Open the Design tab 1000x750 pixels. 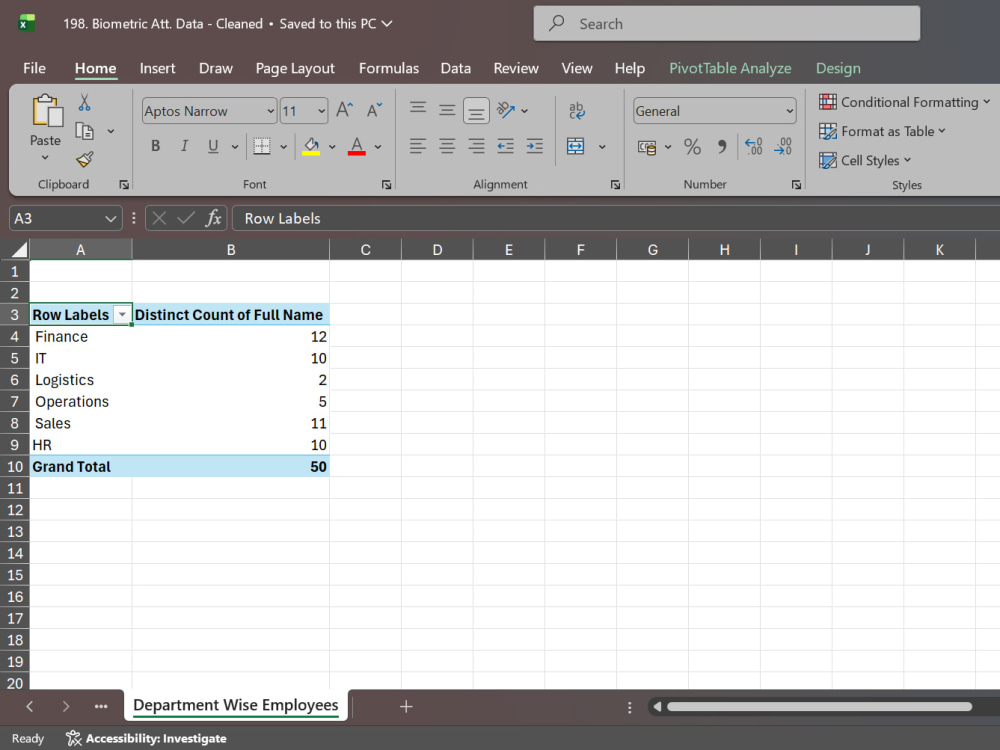[x=838, y=68]
